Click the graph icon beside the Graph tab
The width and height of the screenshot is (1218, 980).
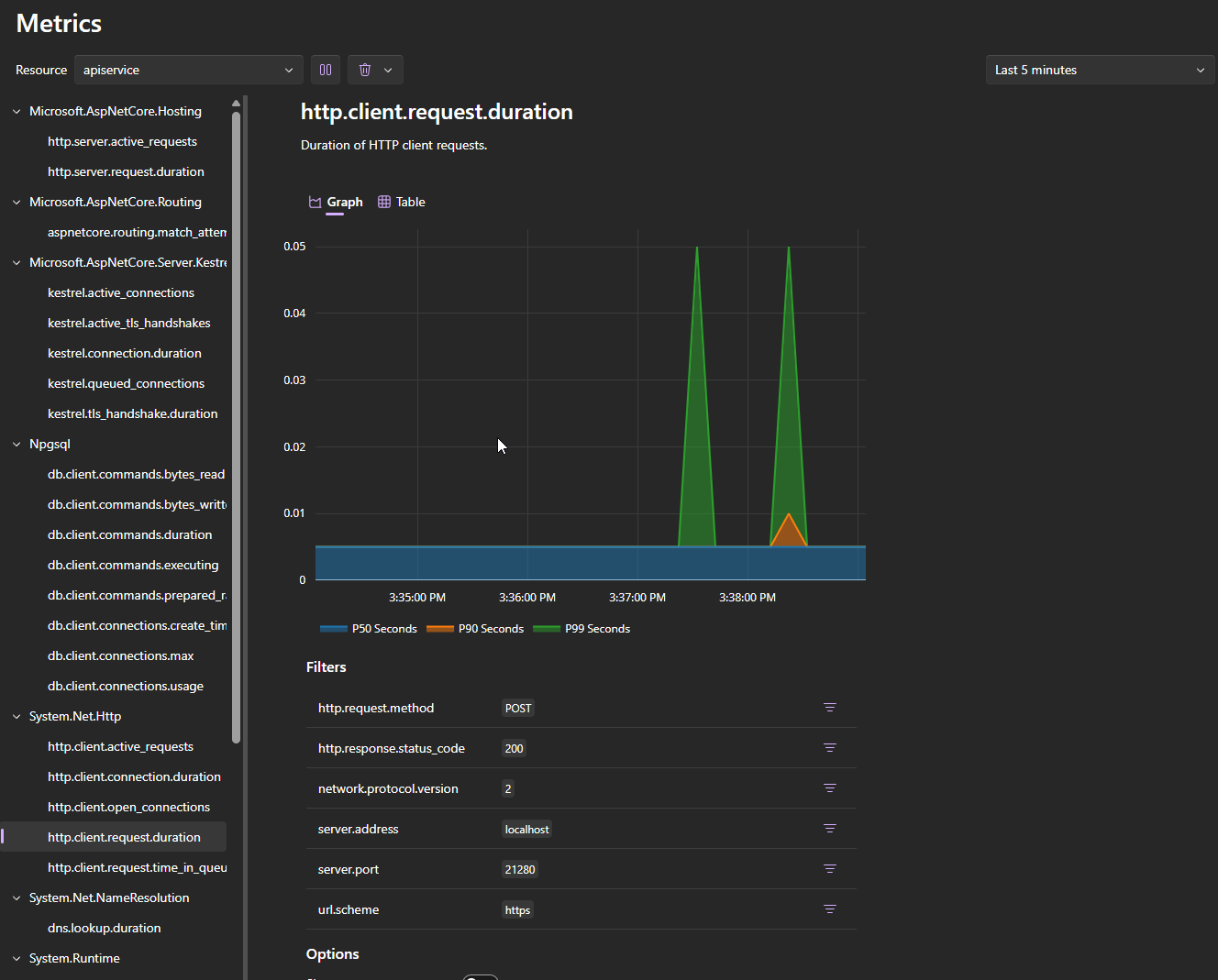tap(314, 201)
